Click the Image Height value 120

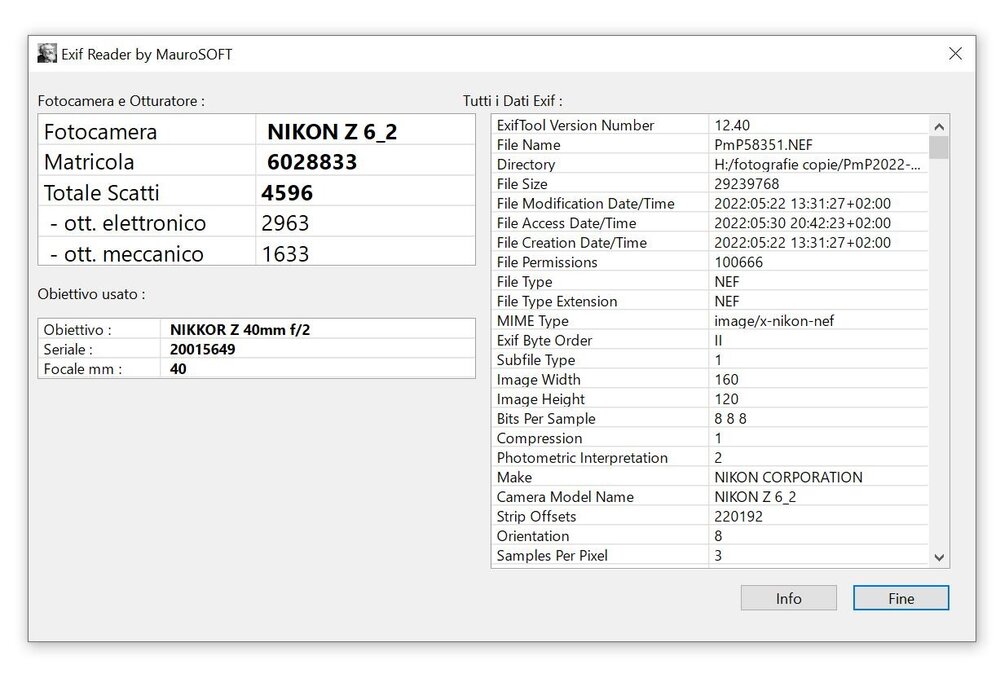point(726,399)
